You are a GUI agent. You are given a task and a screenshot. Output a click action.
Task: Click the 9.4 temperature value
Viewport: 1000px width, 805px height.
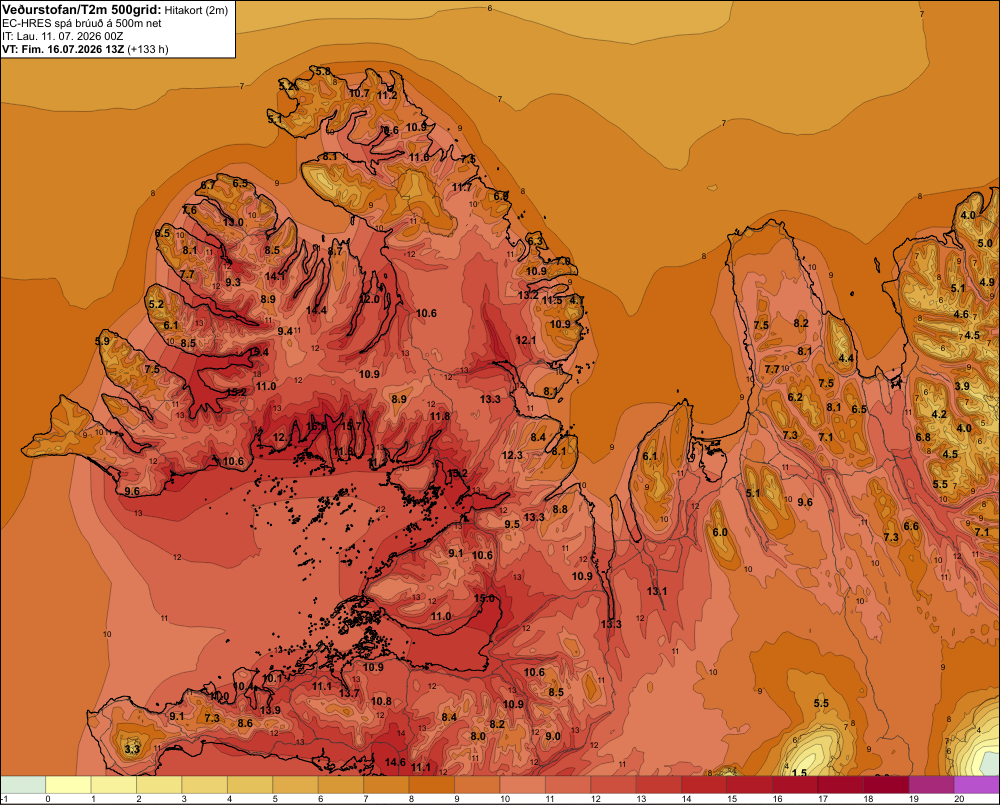285,331
